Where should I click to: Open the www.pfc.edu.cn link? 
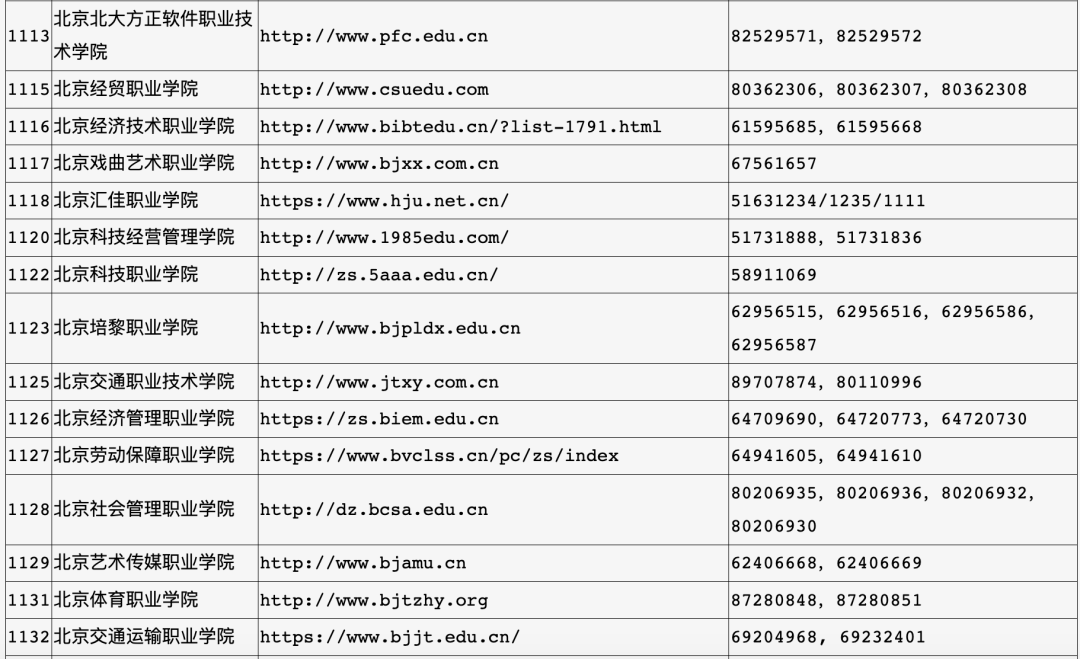[375, 37]
